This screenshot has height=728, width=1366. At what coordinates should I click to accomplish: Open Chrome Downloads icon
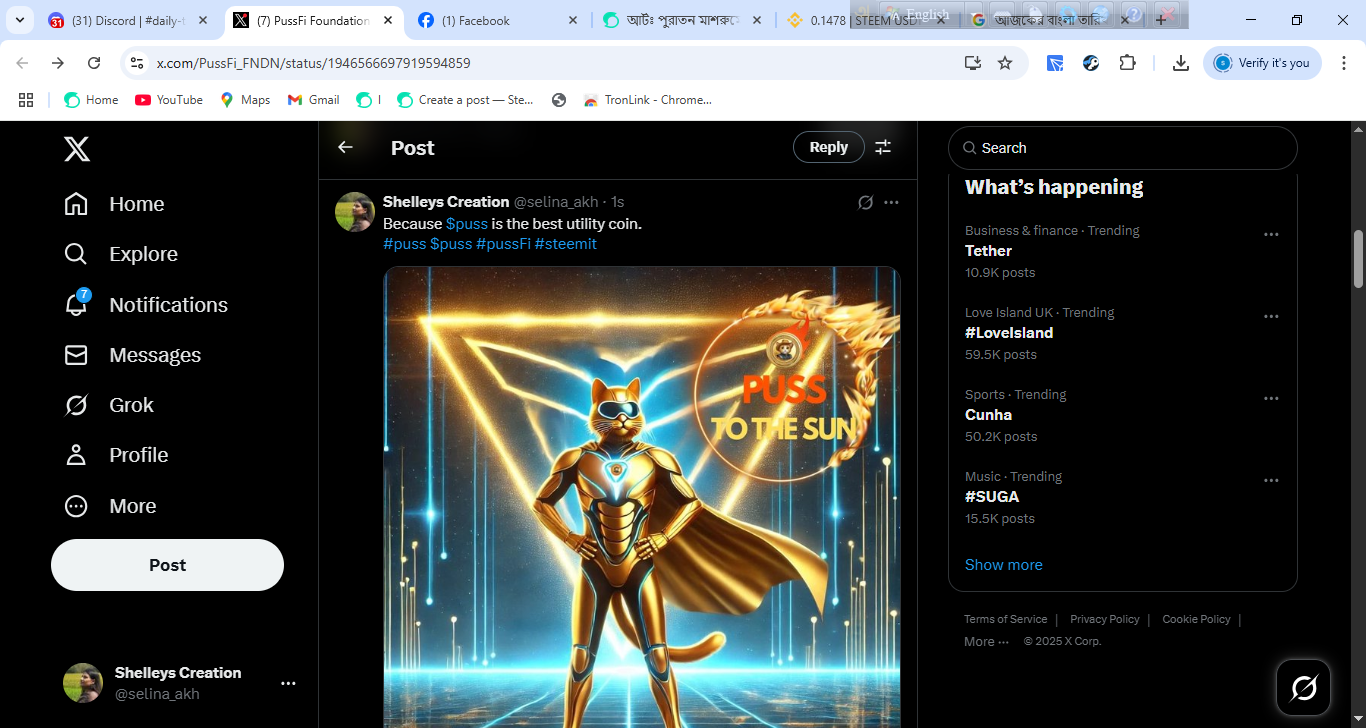pos(1180,63)
